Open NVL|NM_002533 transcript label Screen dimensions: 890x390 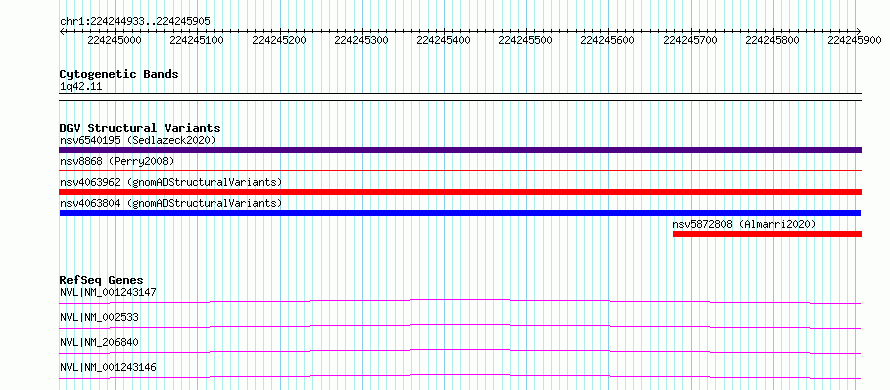[x=99, y=318]
